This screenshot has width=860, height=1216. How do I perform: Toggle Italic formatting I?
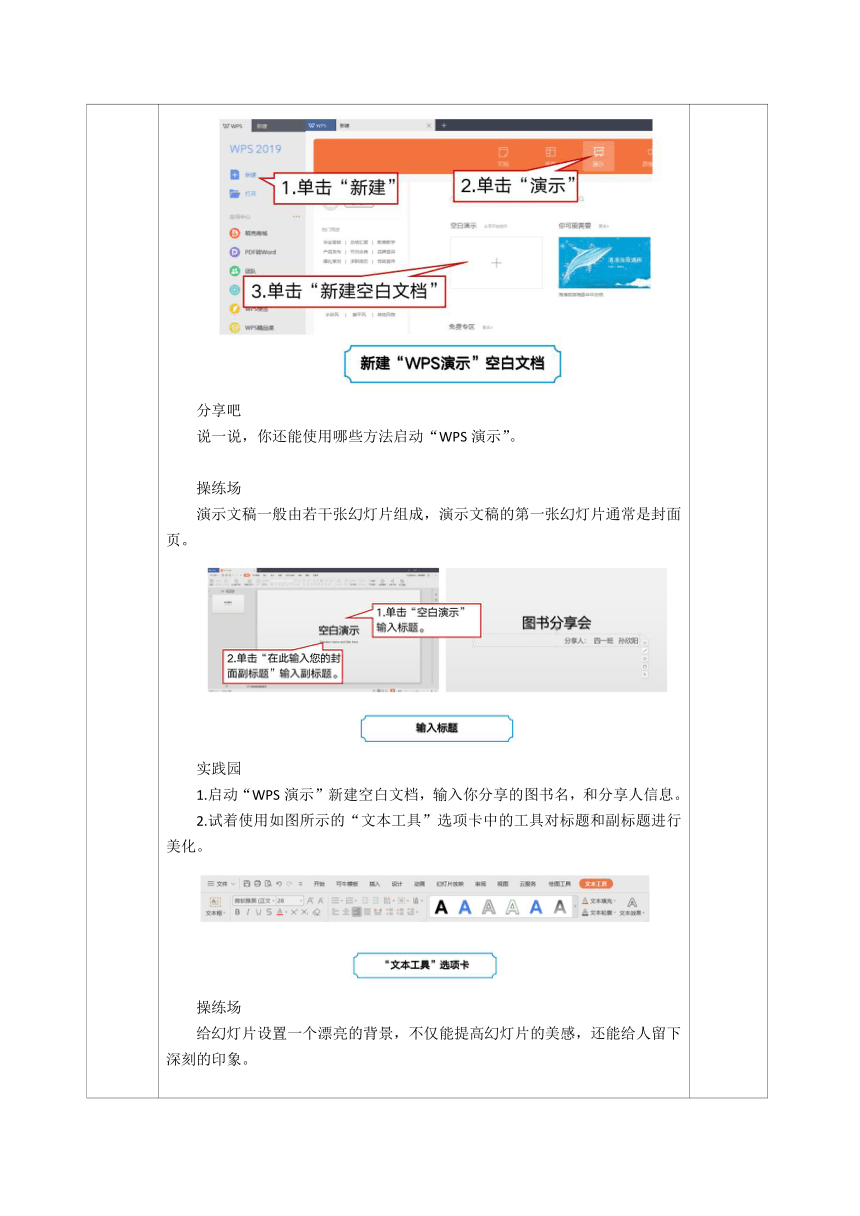coord(248,913)
